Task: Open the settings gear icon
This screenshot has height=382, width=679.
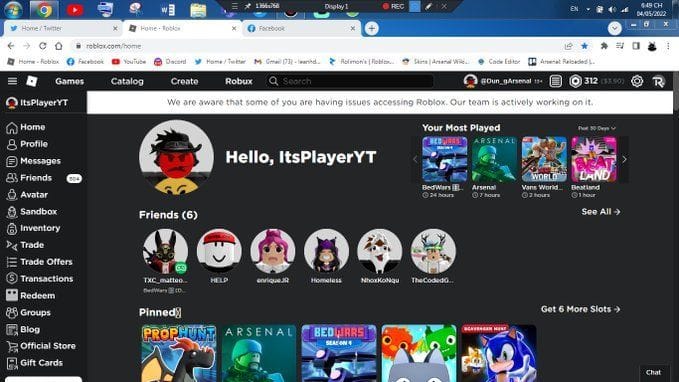Action: point(637,81)
